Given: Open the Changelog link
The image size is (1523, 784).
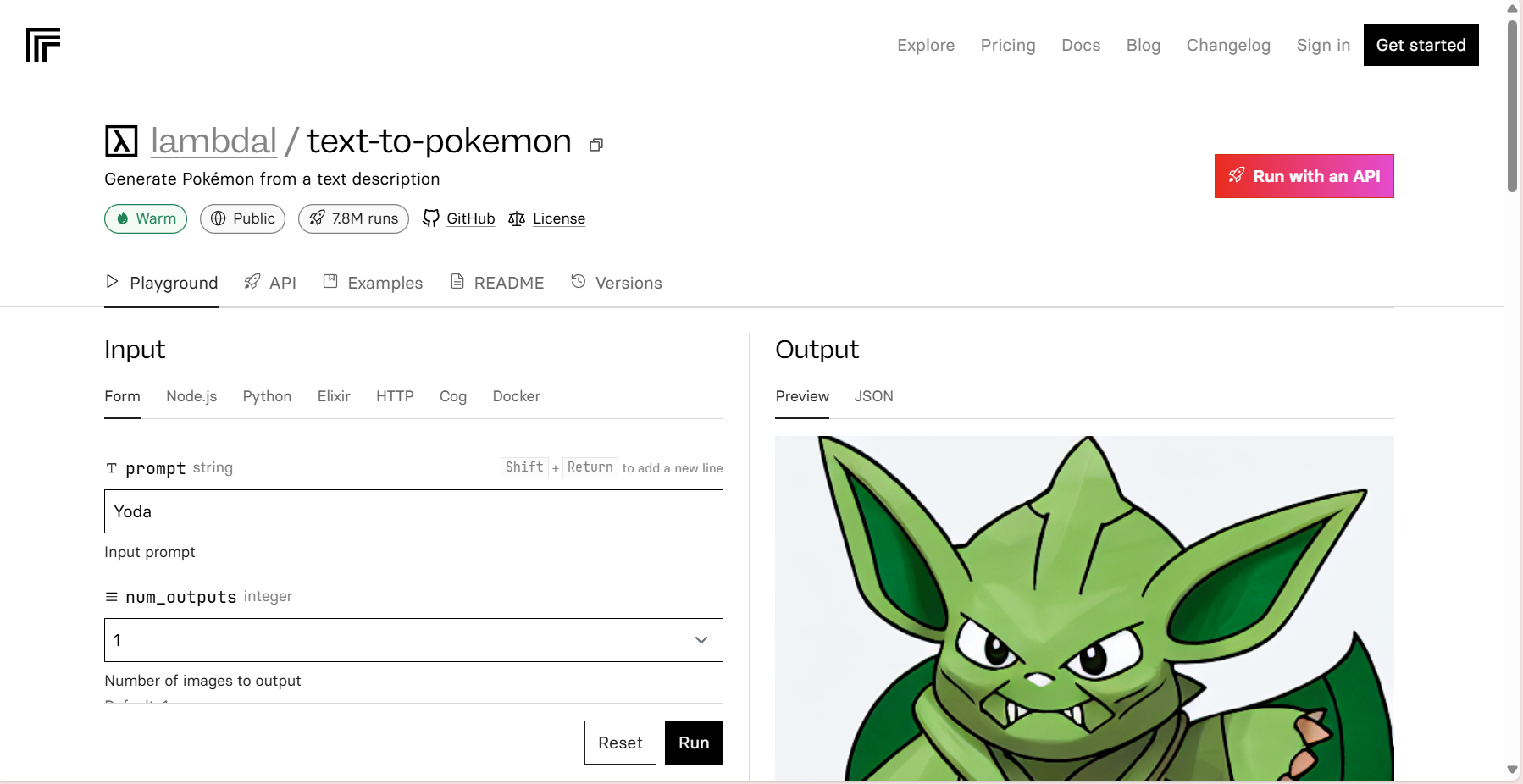Looking at the screenshot, I should coord(1228,45).
